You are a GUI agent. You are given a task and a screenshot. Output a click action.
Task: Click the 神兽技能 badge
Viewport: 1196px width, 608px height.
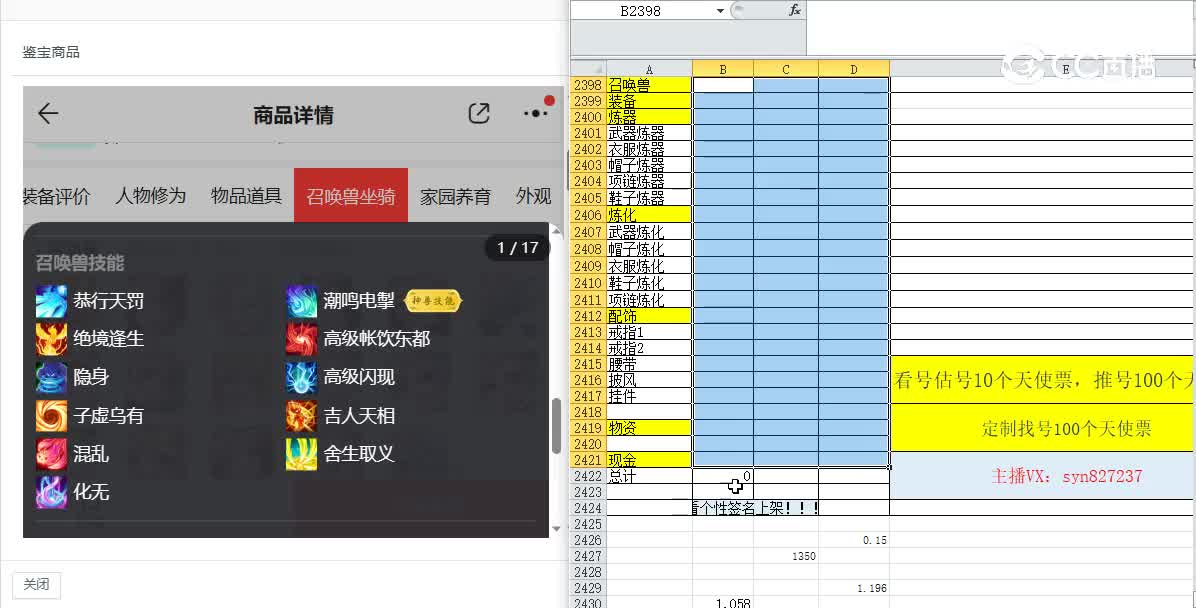click(433, 301)
